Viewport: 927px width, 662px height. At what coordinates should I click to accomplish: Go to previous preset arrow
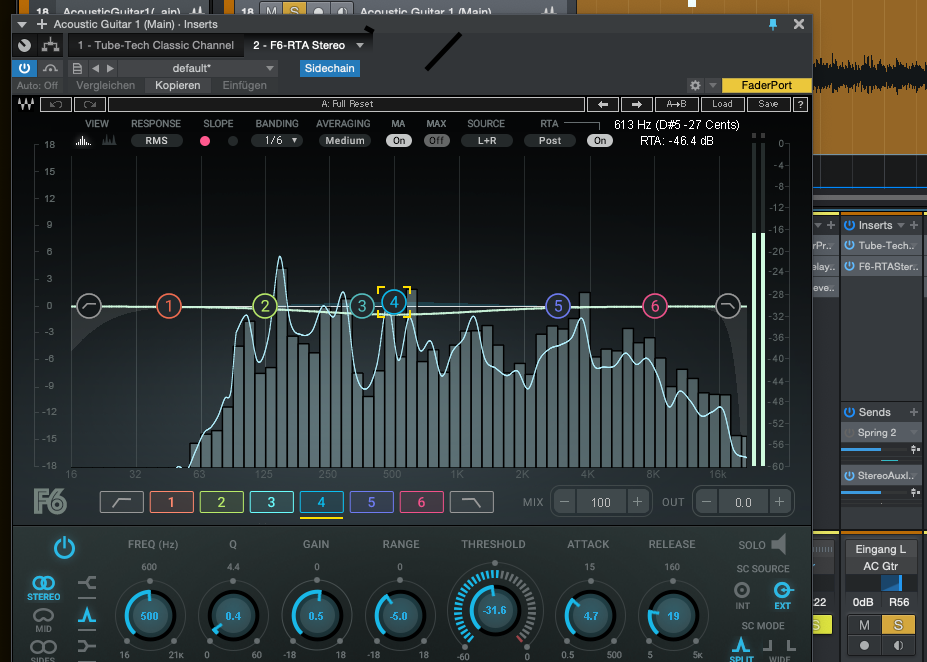[95, 69]
